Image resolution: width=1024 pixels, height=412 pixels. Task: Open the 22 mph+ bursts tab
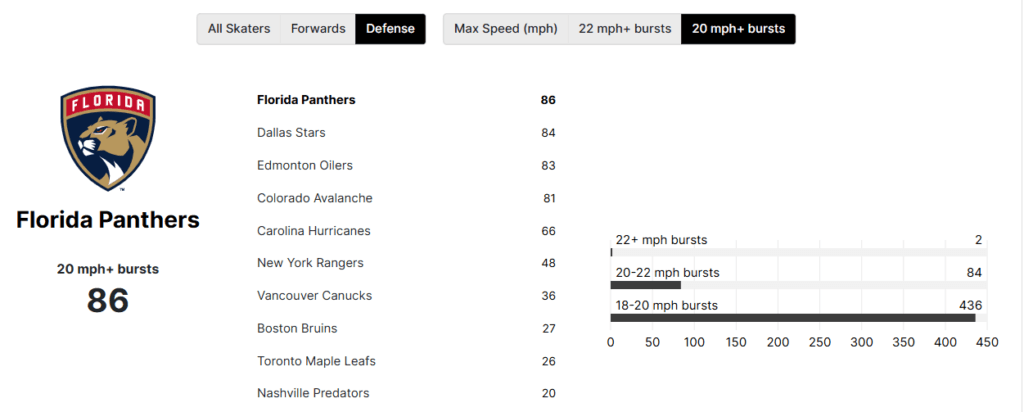coord(624,29)
